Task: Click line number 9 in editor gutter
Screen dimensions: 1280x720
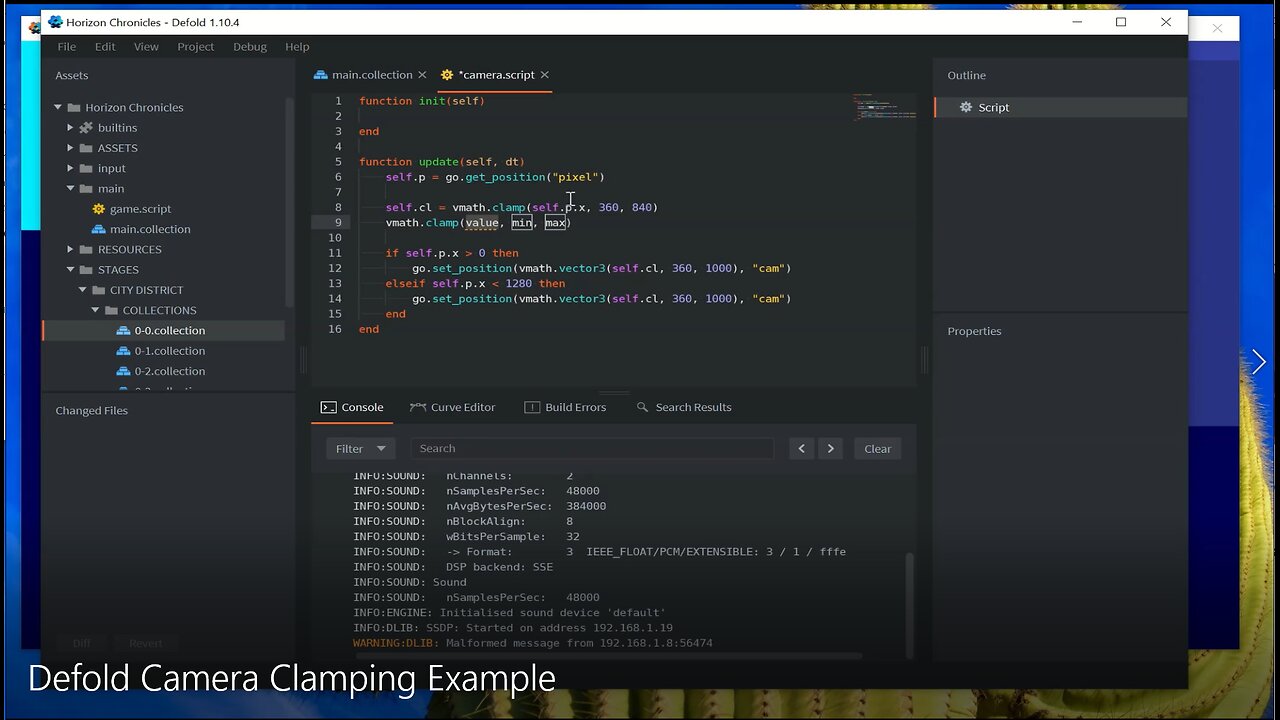Action: pyautogui.click(x=338, y=222)
